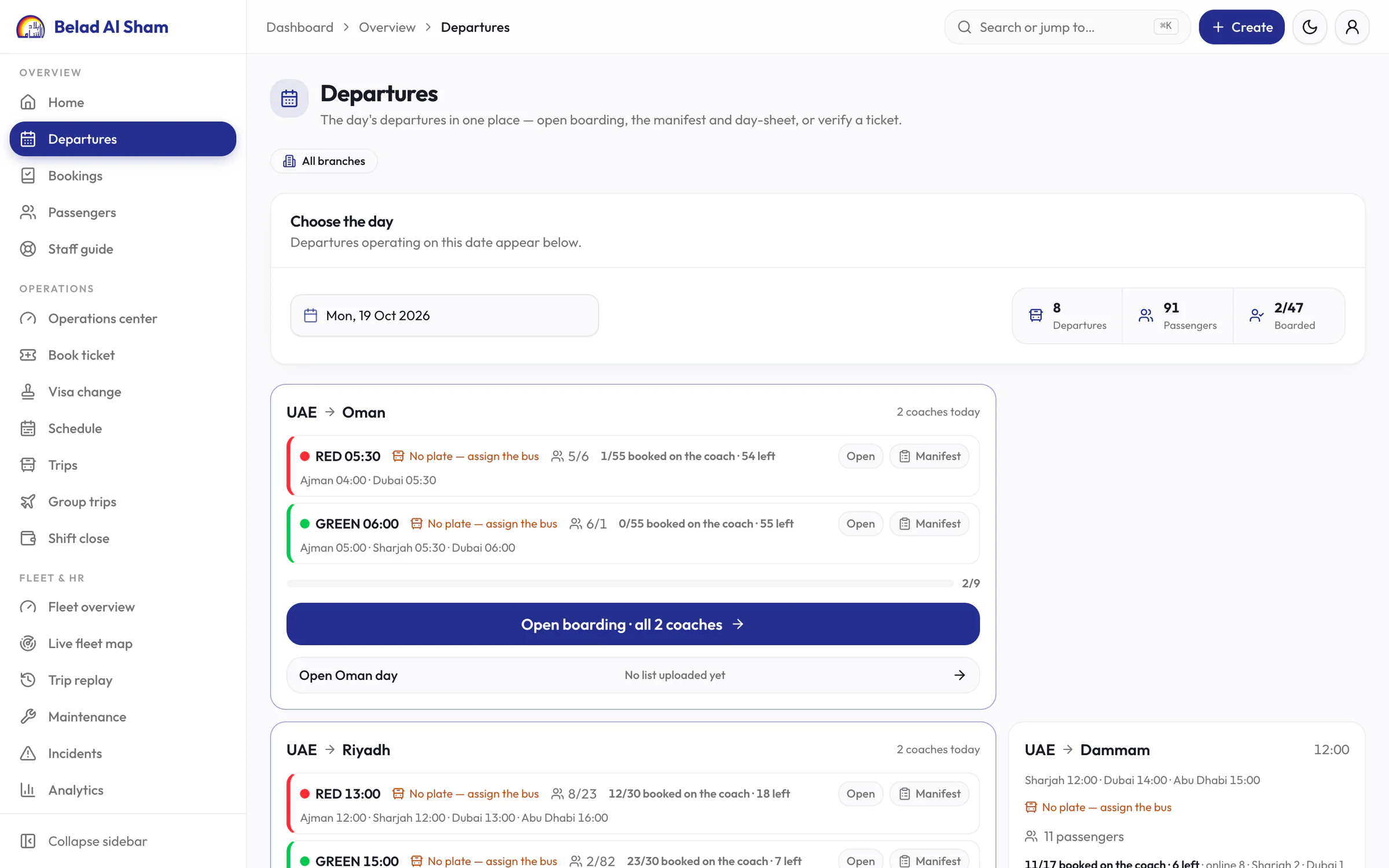Screen dimensions: 1389x868
Task: Go to Overview breadcrumb
Action: (387, 27)
